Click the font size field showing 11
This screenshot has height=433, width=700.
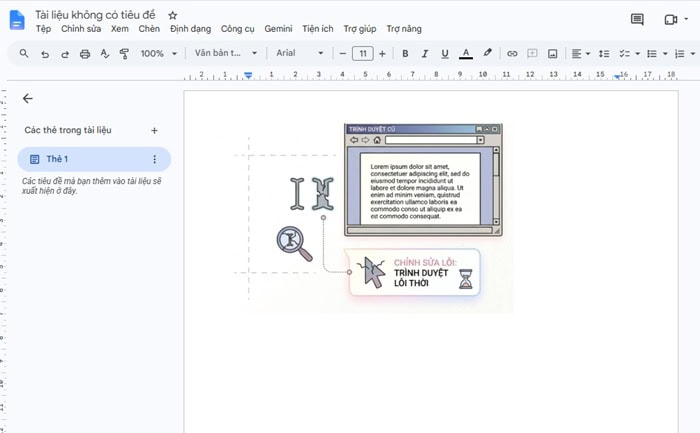(x=362, y=54)
